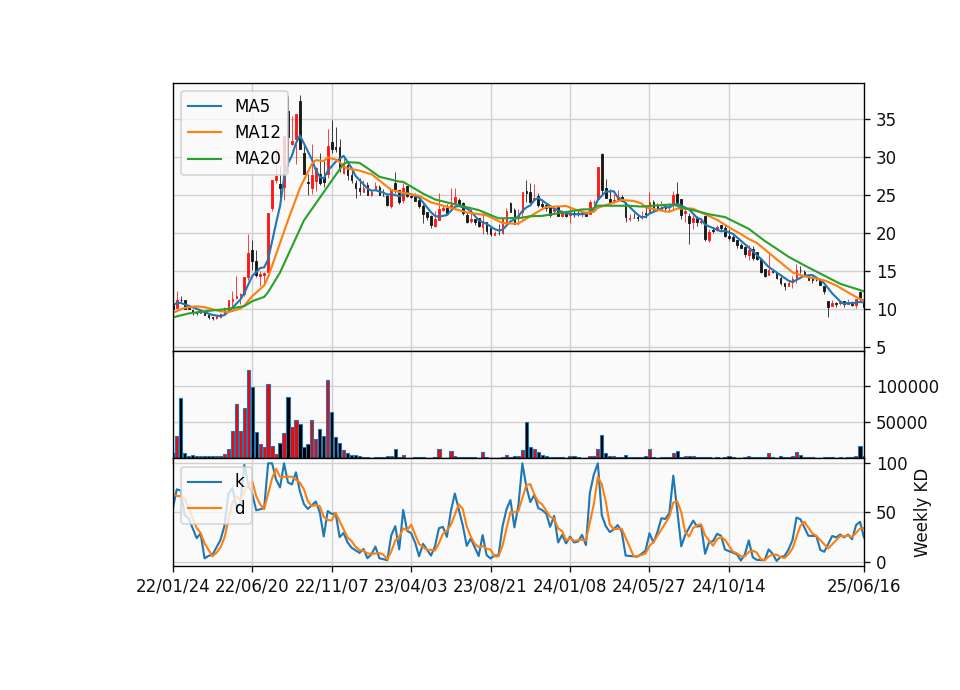This screenshot has height=690, width=960.
Task: Click the volume axis value 50000
Action: (x=903, y=423)
